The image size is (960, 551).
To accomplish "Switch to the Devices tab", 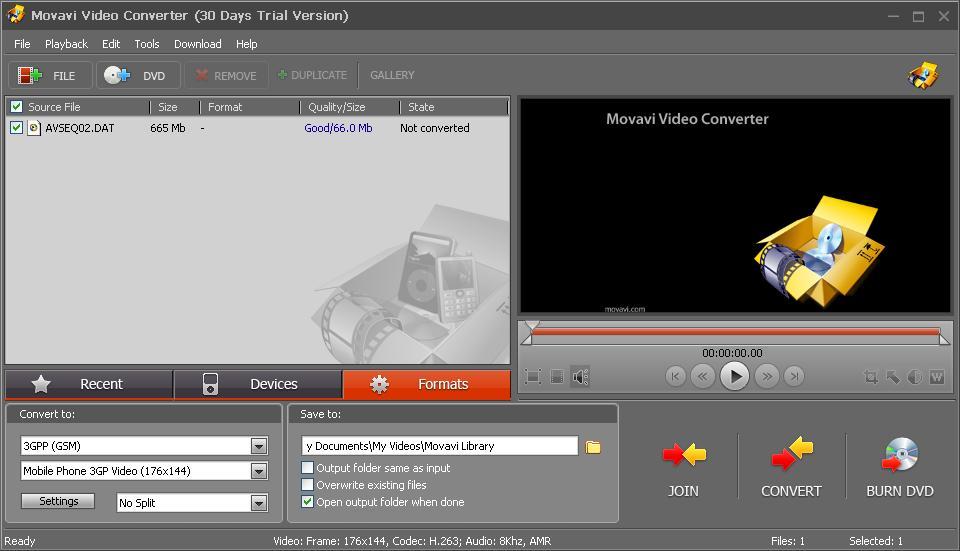I will click(x=258, y=384).
